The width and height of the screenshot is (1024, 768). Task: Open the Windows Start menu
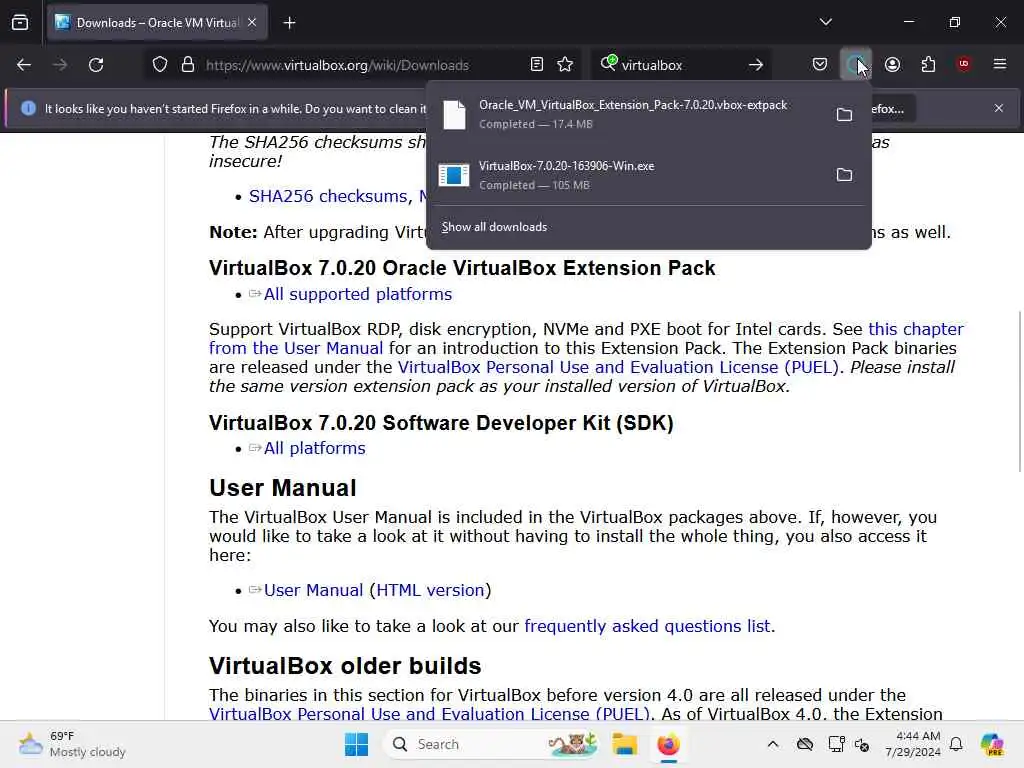tap(357, 744)
